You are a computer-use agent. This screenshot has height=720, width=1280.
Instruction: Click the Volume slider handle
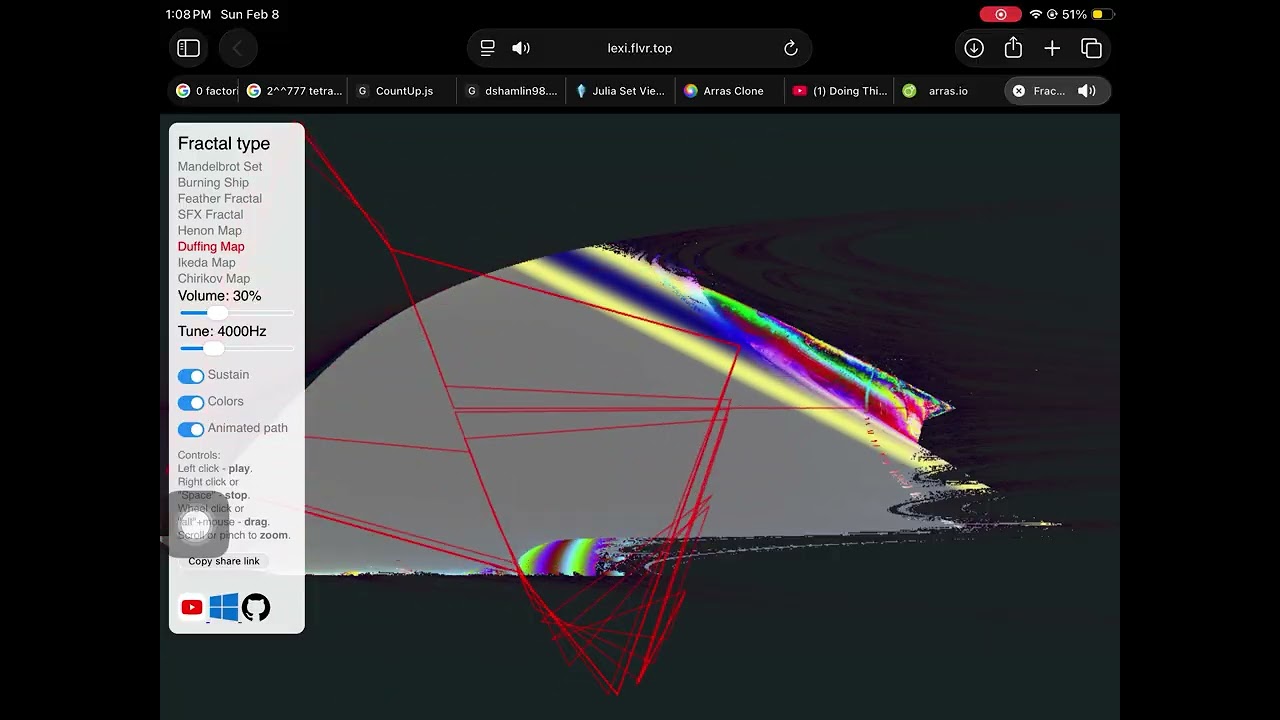click(x=216, y=313)
